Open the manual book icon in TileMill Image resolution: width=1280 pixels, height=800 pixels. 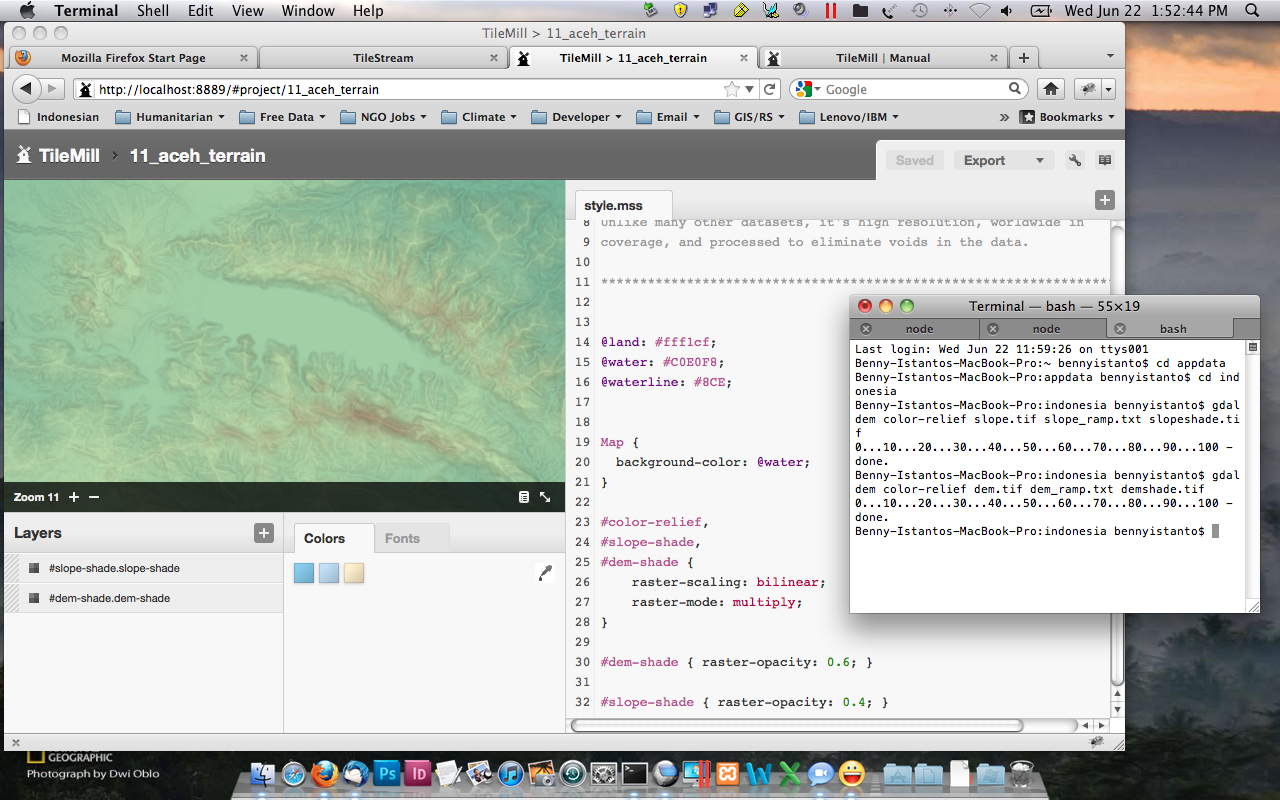click(x=1104, y=160)
